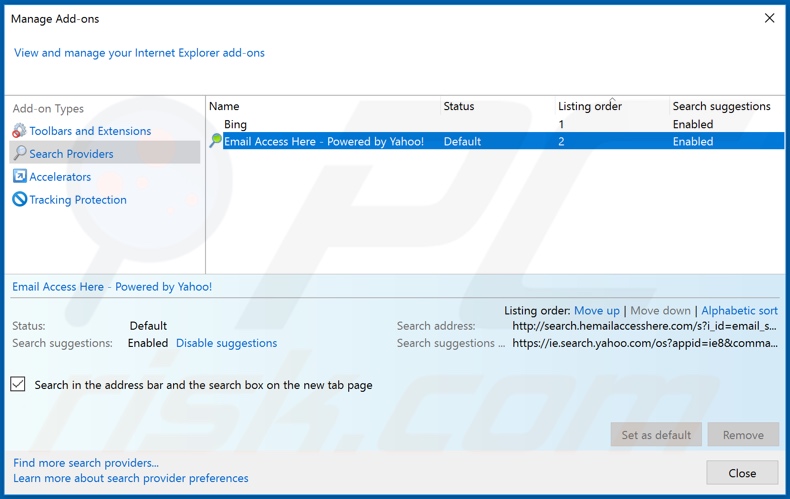Open Find more search providers link

[86, 463]
